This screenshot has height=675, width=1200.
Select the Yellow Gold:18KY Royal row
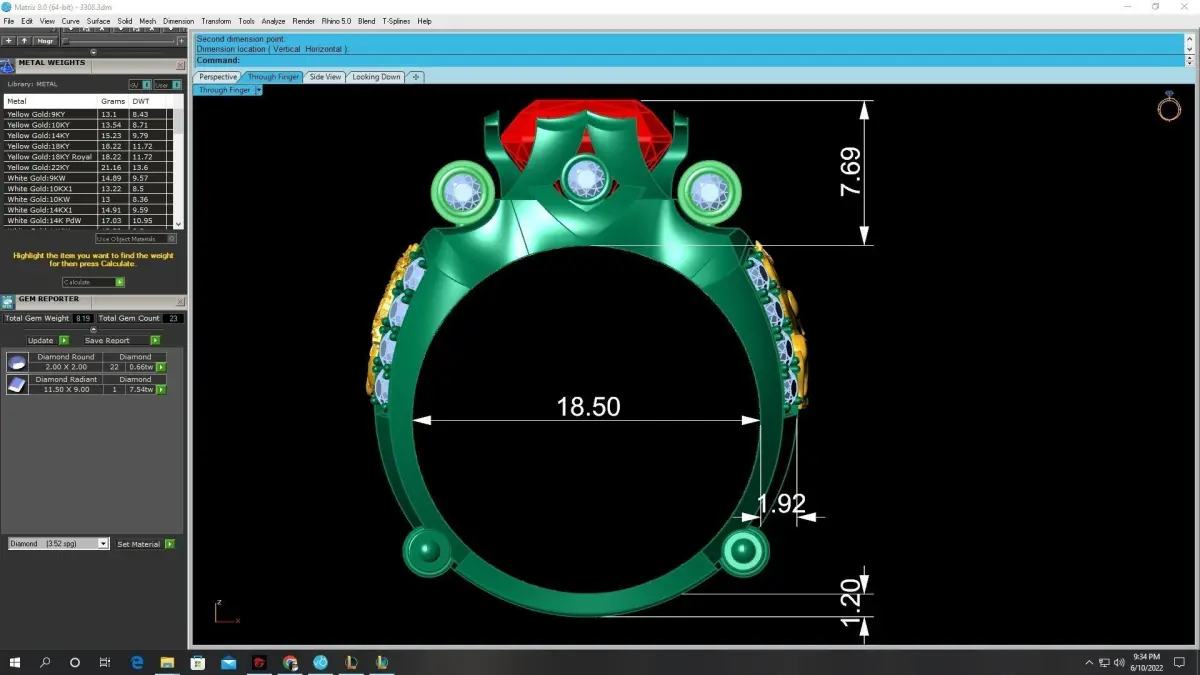[x=88, y=157]
